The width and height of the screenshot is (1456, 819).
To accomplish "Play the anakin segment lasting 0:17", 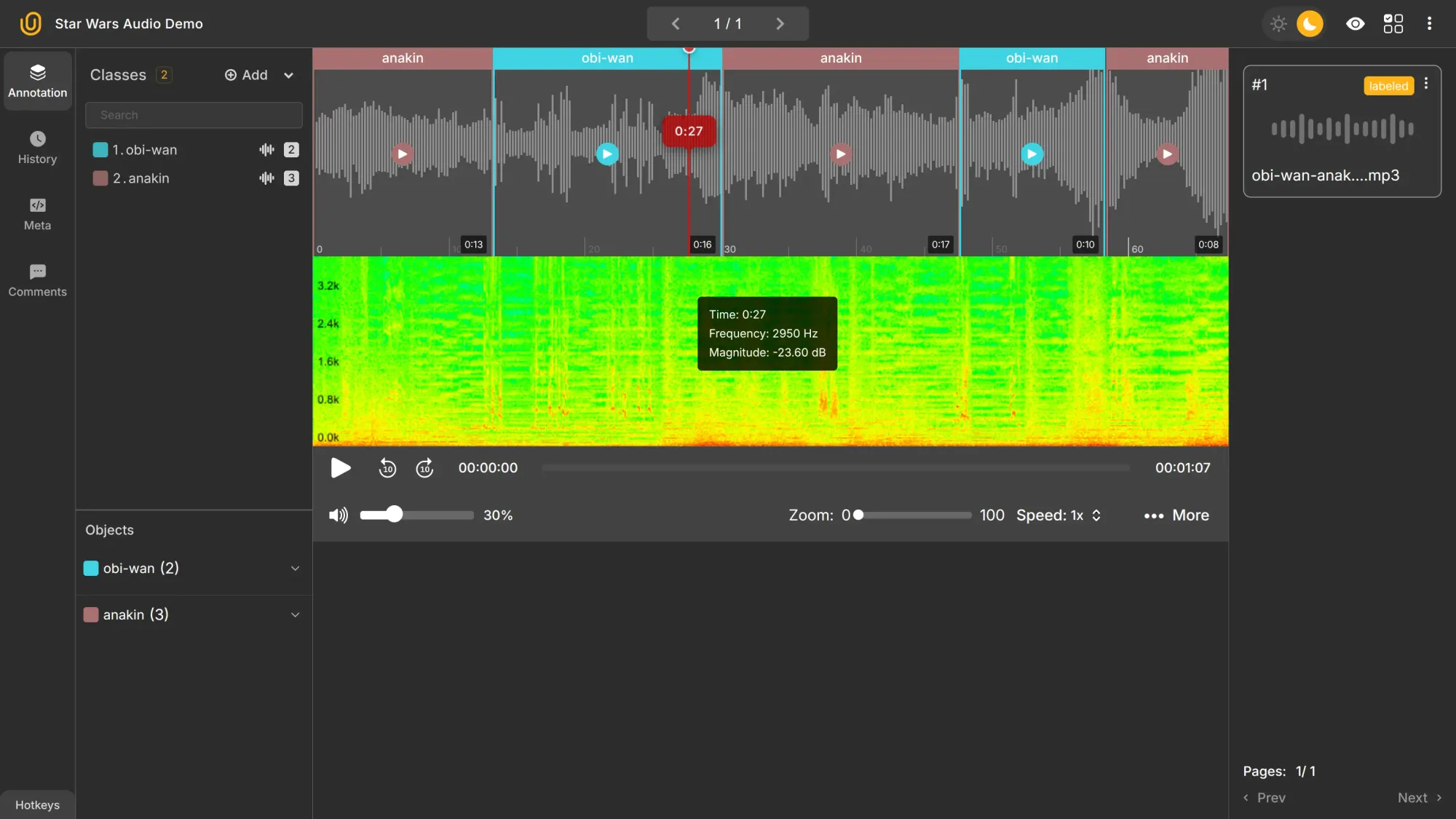I will (841, 154).
